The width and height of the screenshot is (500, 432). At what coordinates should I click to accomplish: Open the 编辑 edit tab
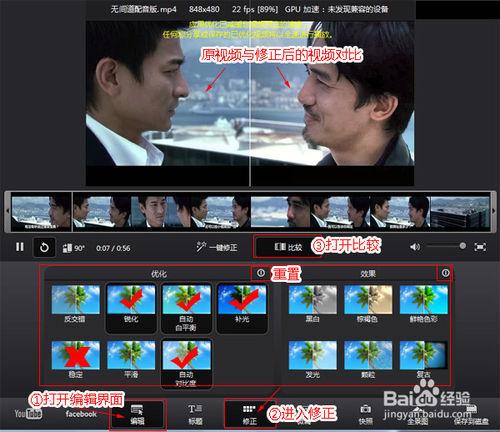coord(137,415)
